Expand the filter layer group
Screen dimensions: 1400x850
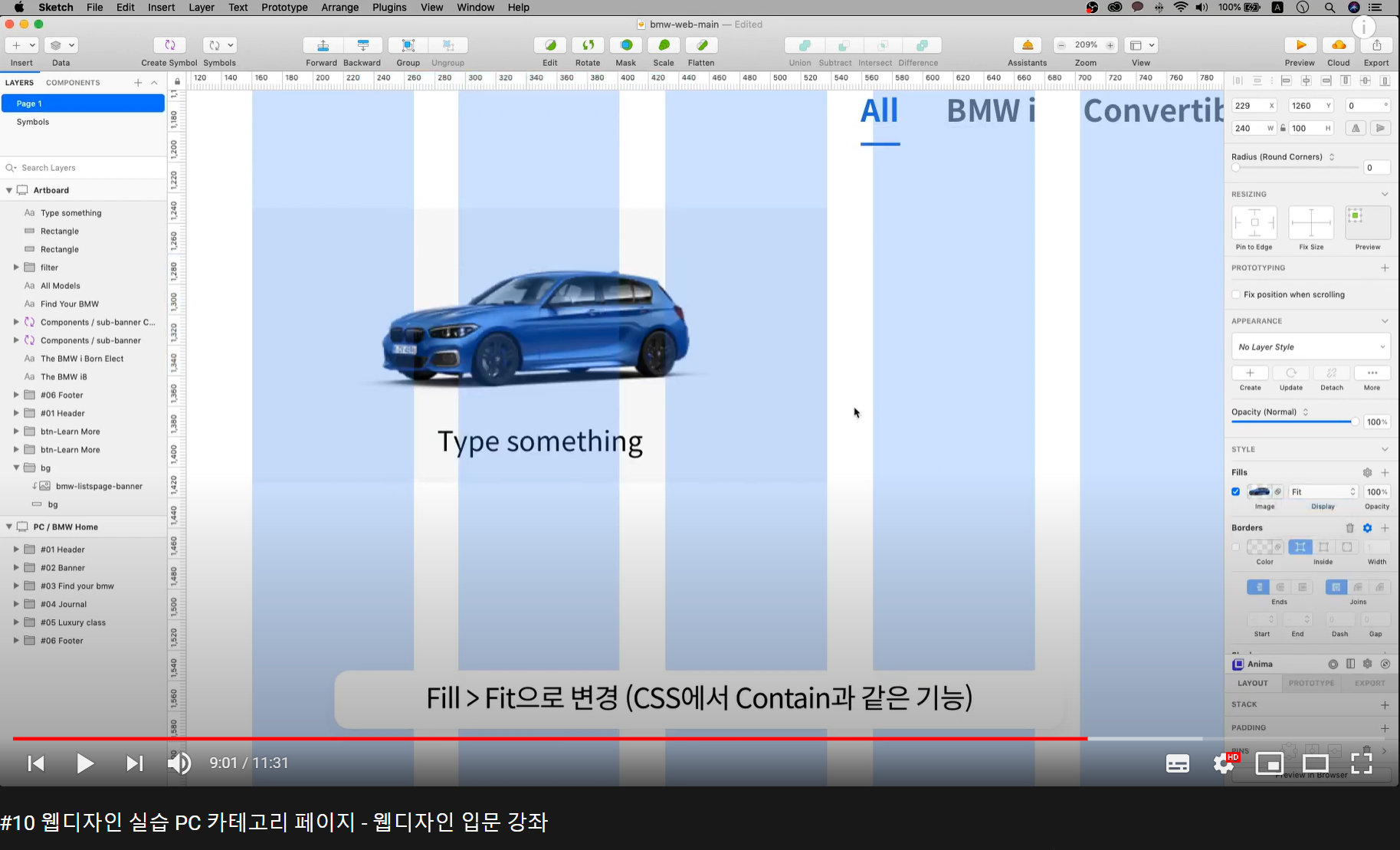[16, 267]
